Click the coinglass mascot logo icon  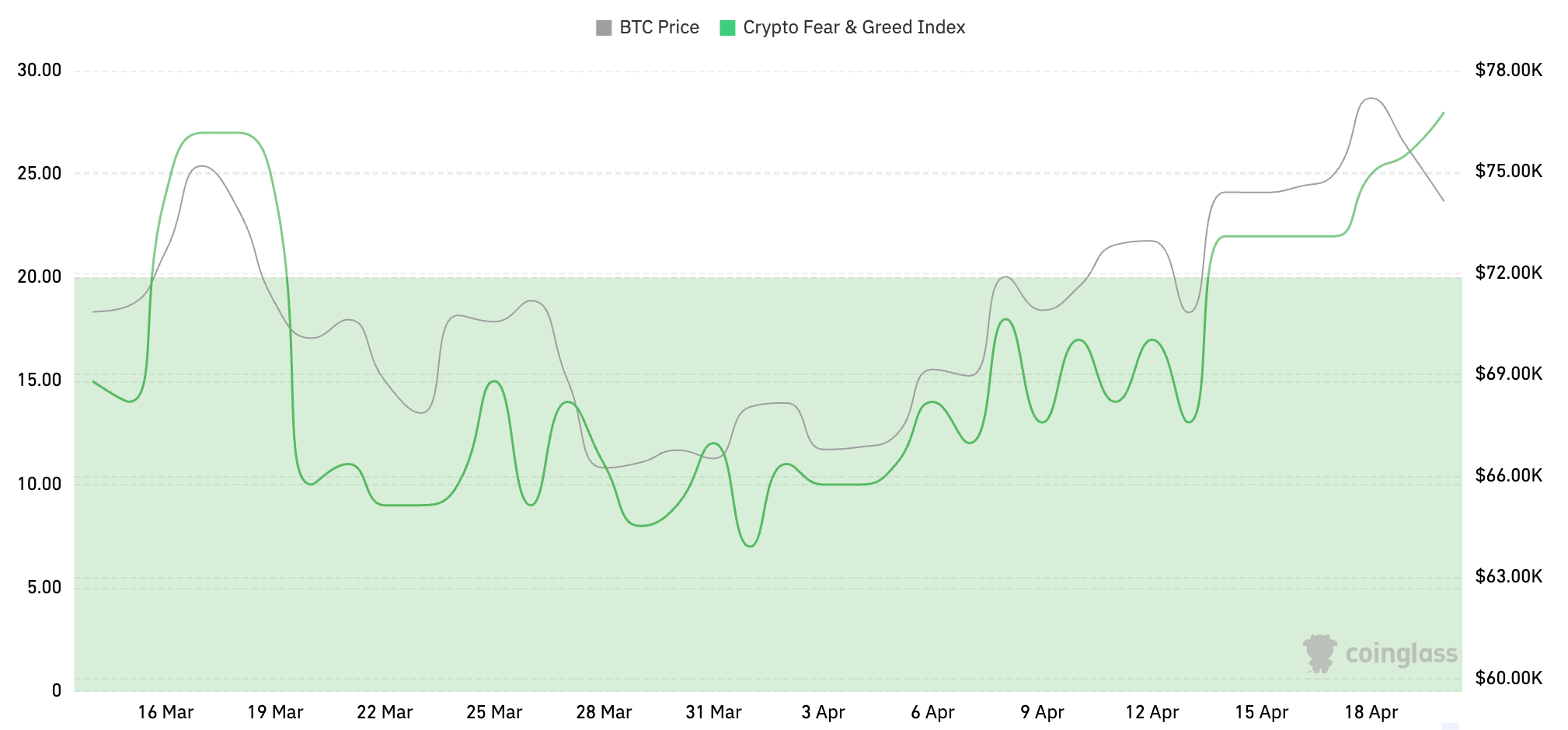1319,653
